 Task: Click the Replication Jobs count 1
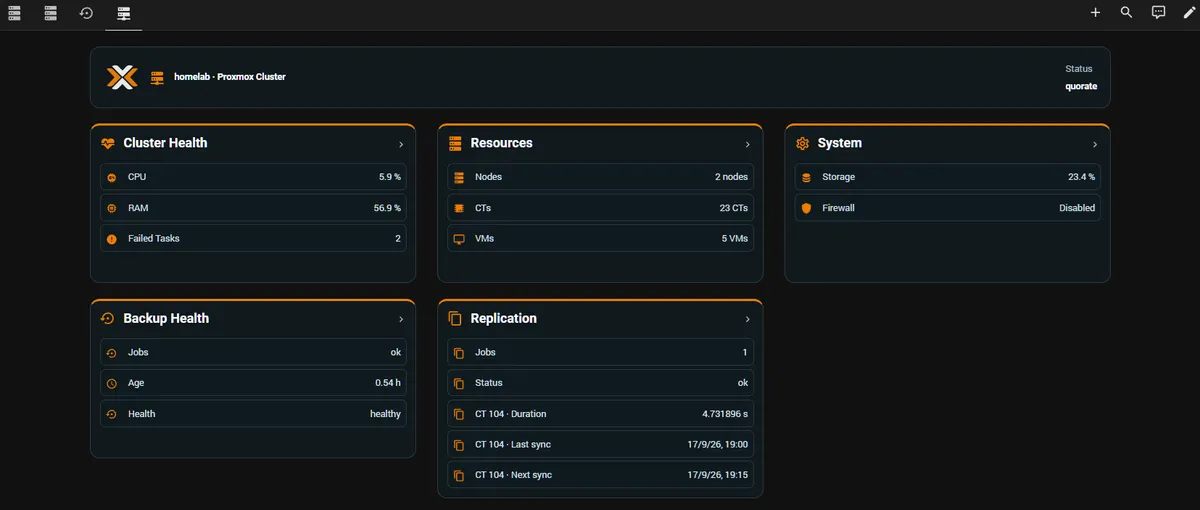(x=745, y=352)
